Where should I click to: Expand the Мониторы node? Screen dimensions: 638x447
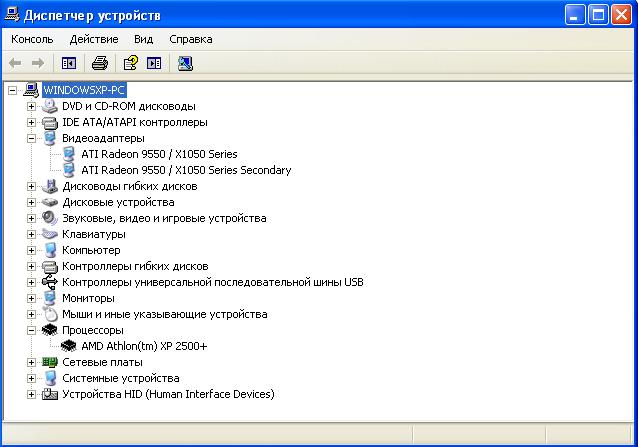pyautogui.click(x=31, y=298)
